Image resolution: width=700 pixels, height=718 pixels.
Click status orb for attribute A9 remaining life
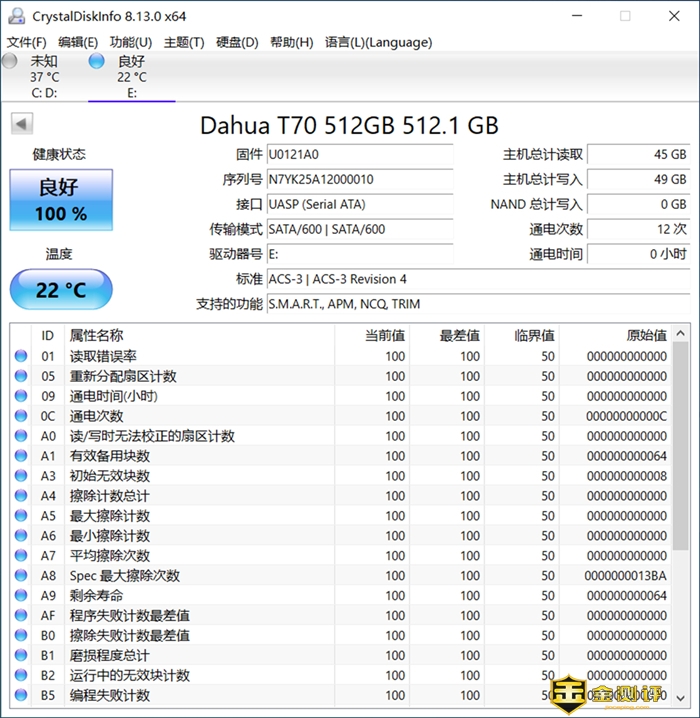point(21,596)
